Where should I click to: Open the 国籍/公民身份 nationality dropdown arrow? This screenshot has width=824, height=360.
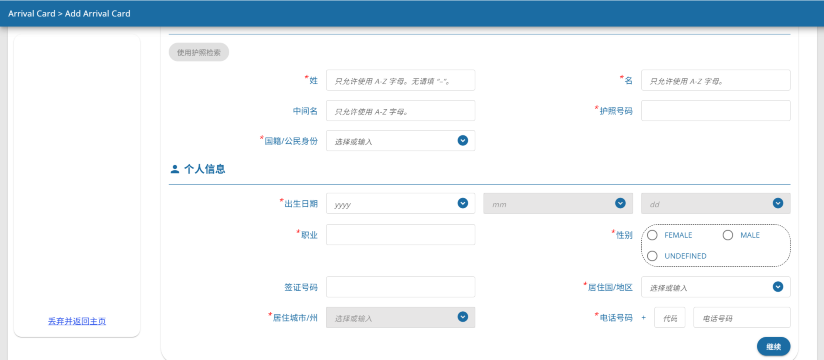coord(462,140)
